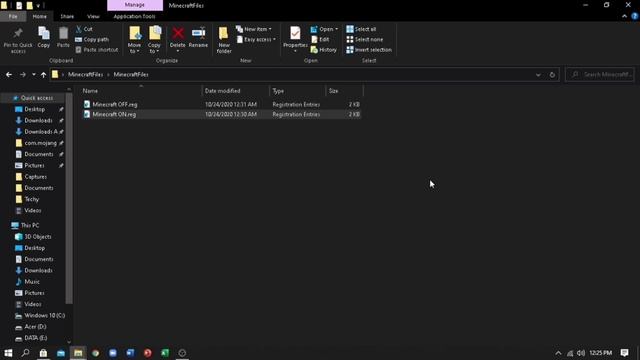
Task: Open taskbar Search
Action: pos(25,353)
